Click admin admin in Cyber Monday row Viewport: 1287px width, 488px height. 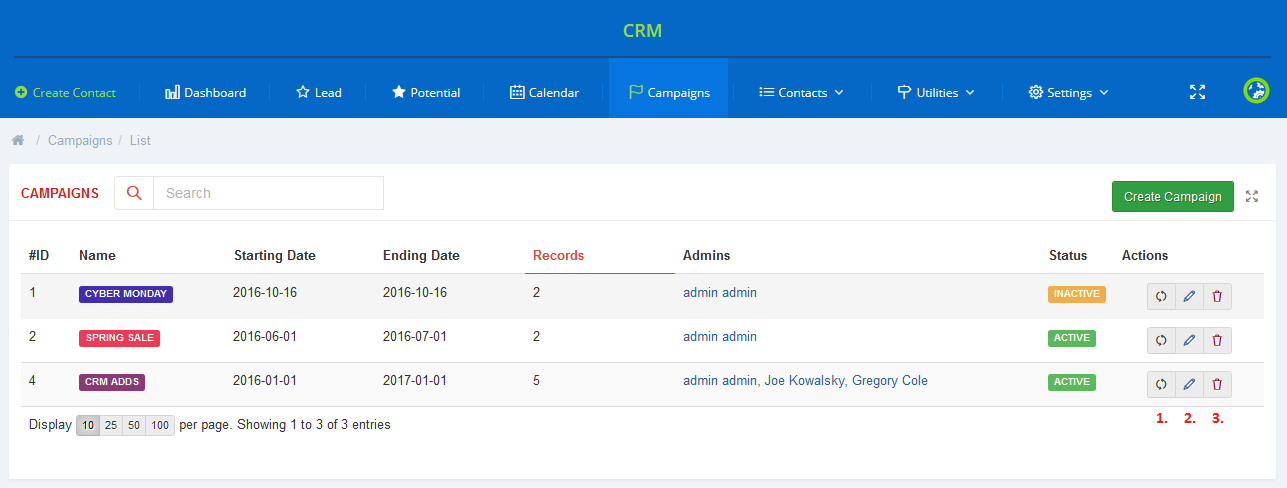click(720, 293)
